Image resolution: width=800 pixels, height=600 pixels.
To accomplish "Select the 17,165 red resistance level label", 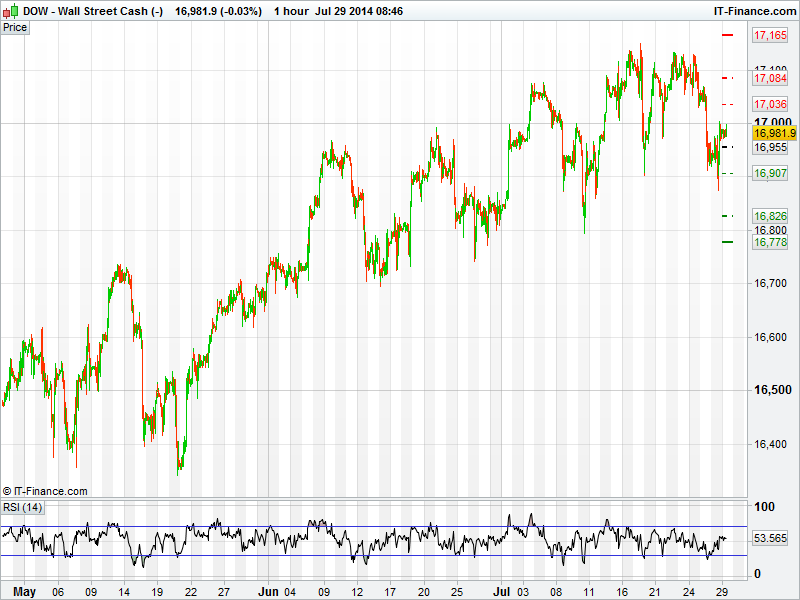I will pyautogui.click(x=770, y=36).
